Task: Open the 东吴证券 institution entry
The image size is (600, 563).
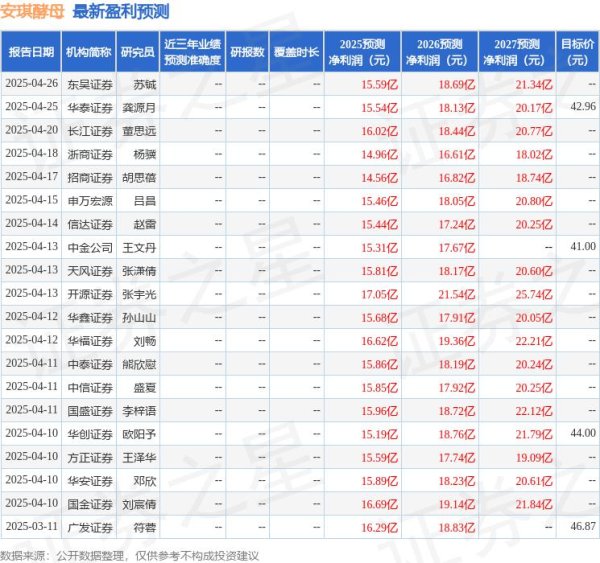Action: pos(88,83)
